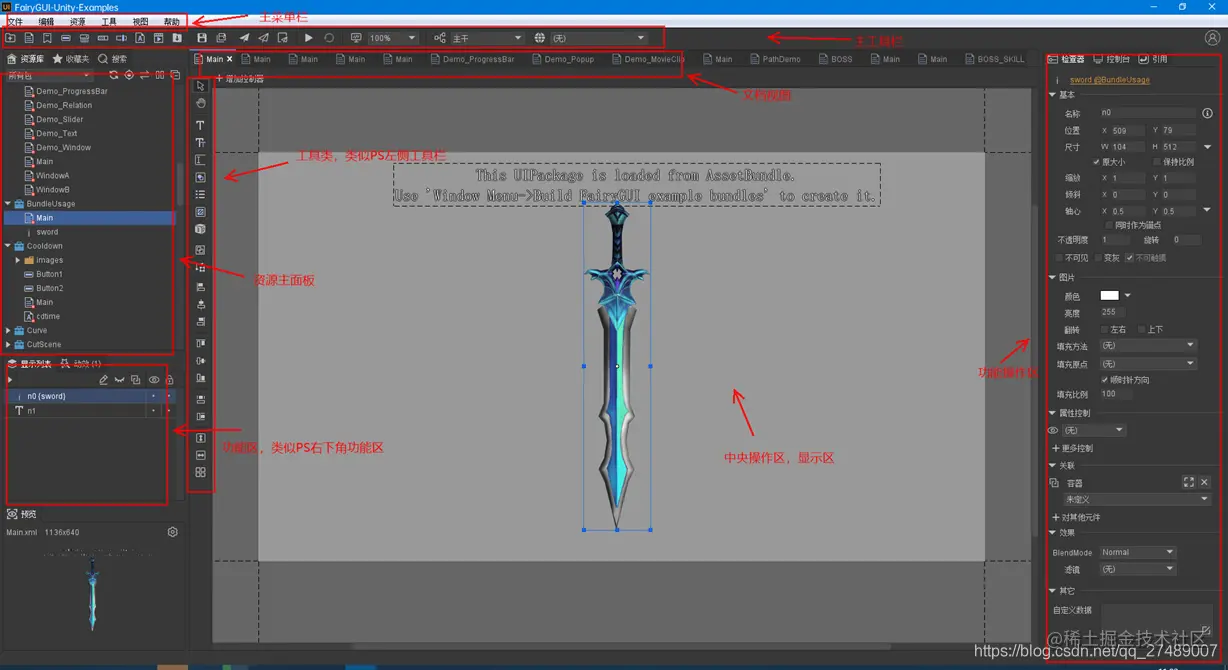Toggle the 顺时针方向 clockwise checkbox
This screenshot has height=670, width=1228.
point(1104,380)
